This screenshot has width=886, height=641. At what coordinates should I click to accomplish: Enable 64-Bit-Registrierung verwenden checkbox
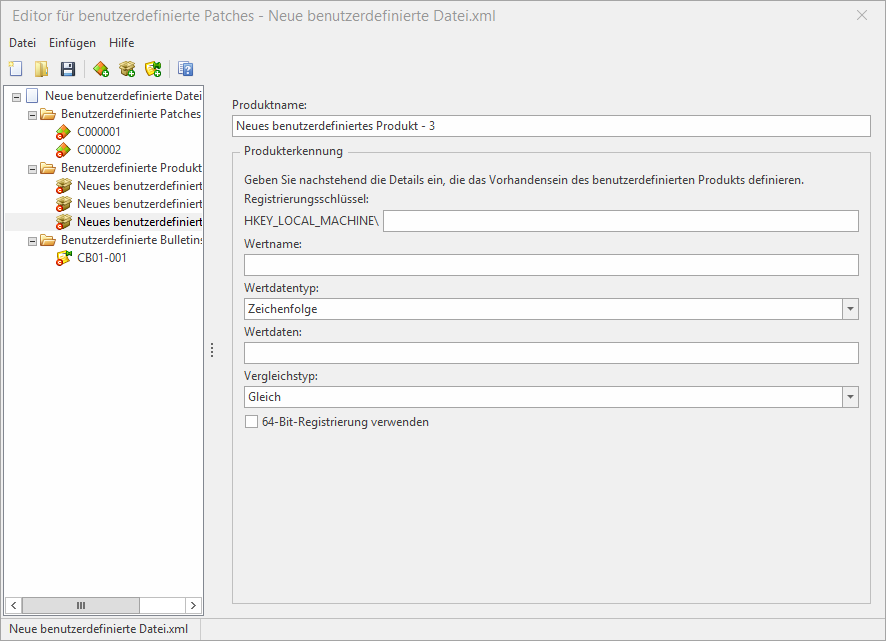(252, 422)
